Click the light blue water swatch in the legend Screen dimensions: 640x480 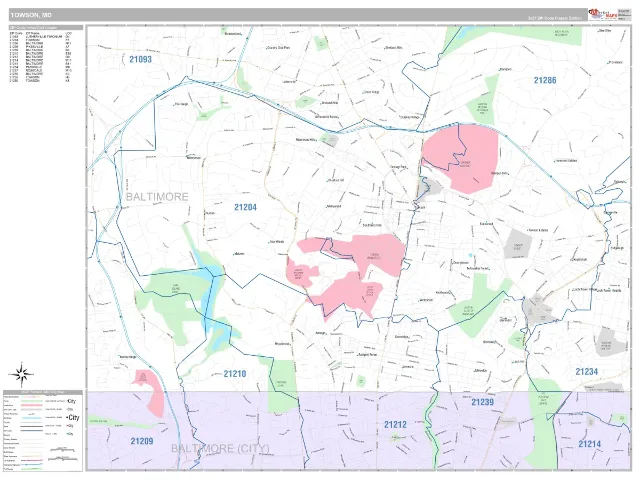(31, 418)
